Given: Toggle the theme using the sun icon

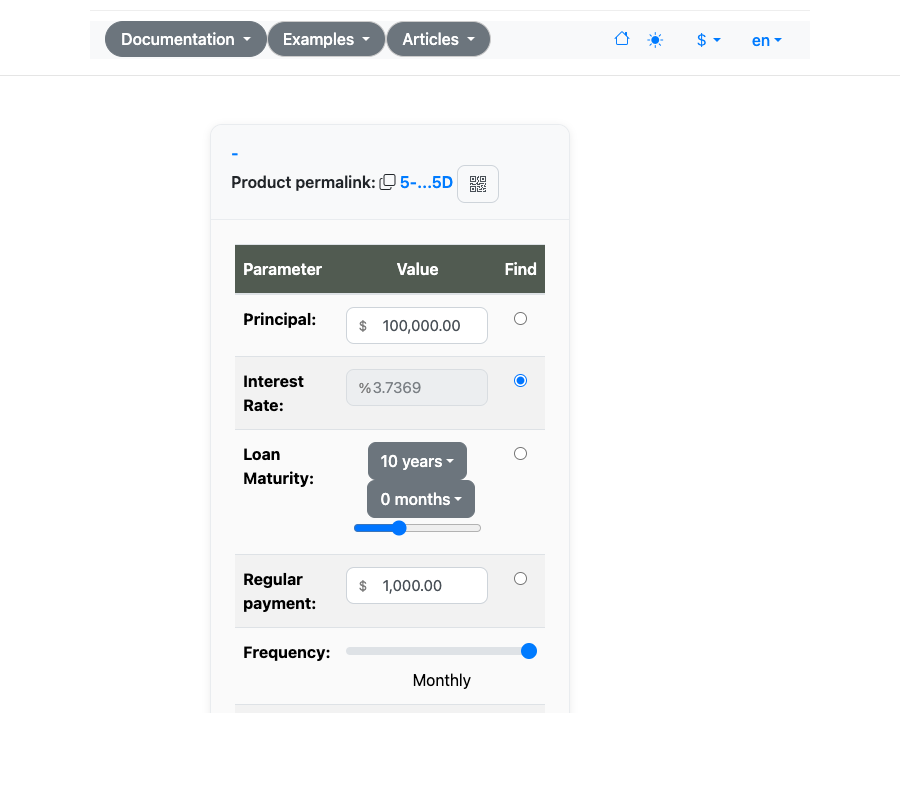Looking at the screenshot, I should (655, 39).
